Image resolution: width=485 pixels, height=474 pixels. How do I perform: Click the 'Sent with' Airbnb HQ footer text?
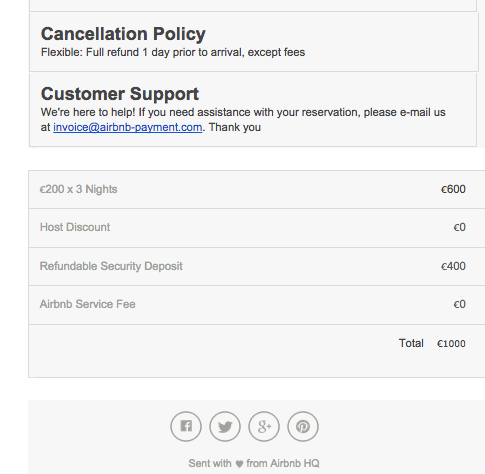tap(254, 463)
